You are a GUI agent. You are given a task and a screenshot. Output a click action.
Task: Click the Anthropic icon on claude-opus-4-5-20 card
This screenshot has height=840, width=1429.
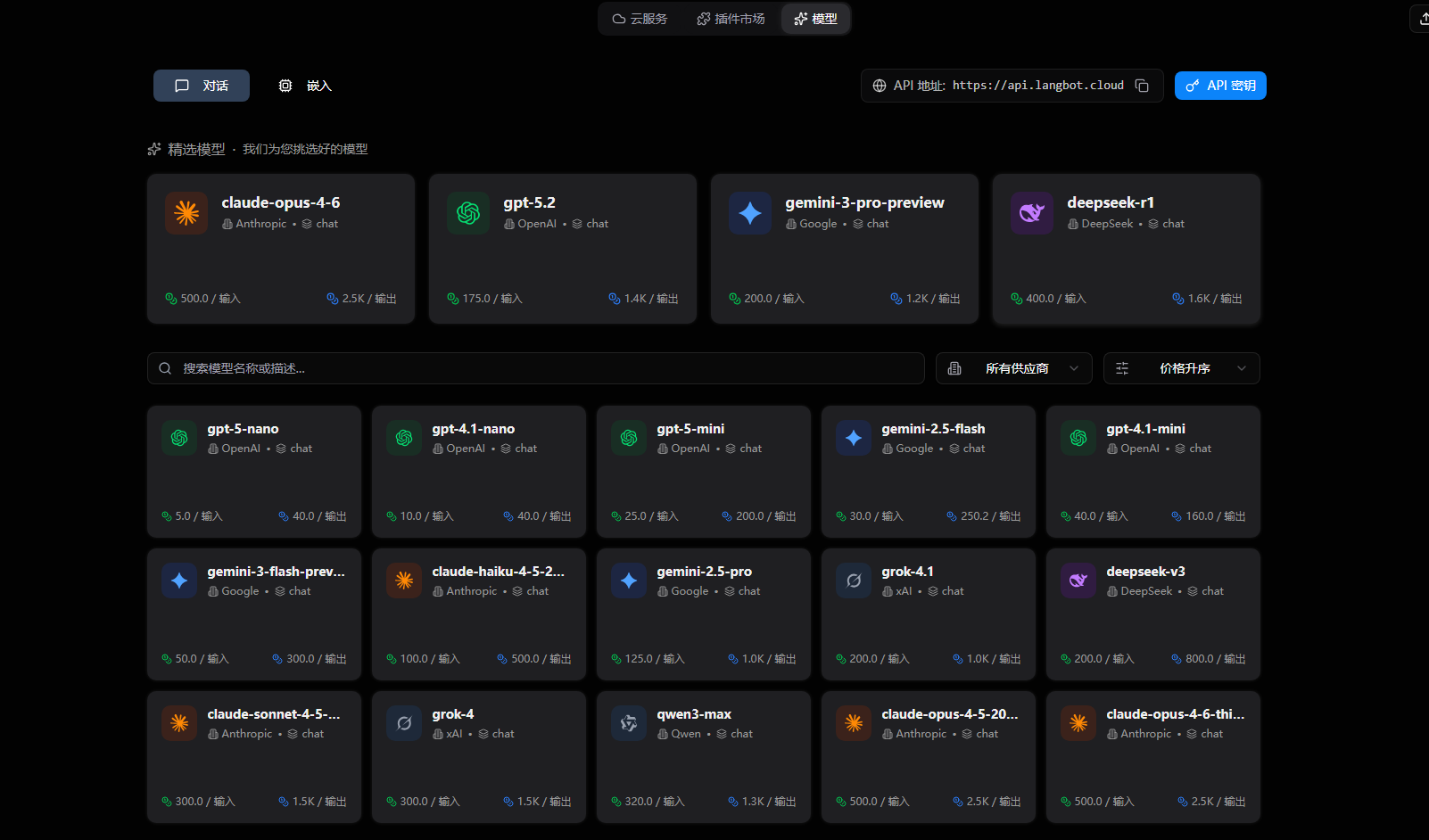pos(854,723)
